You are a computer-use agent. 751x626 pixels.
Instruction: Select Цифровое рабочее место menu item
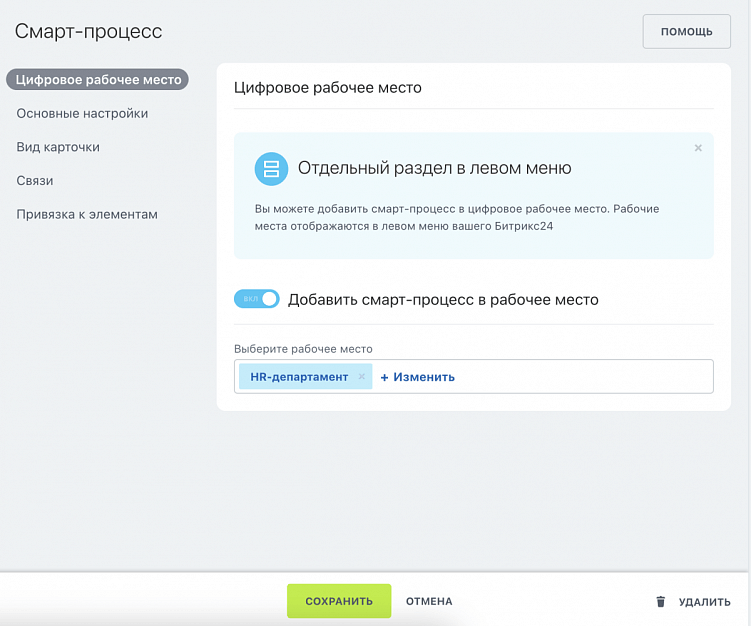[98, 80]
